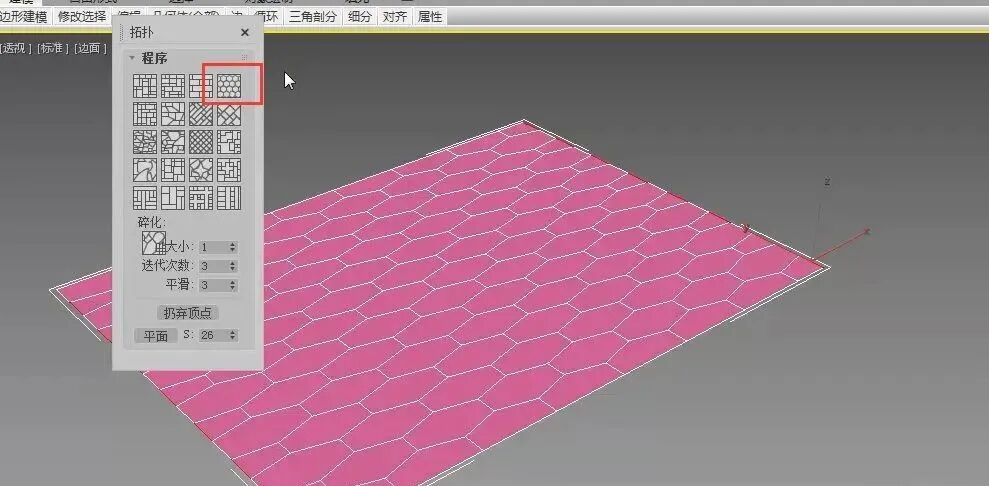Image resolution: width=989 pixels, height=486 pixels.
Task: Click the 迭代次数 value field
Action: (x=213, y=266)
